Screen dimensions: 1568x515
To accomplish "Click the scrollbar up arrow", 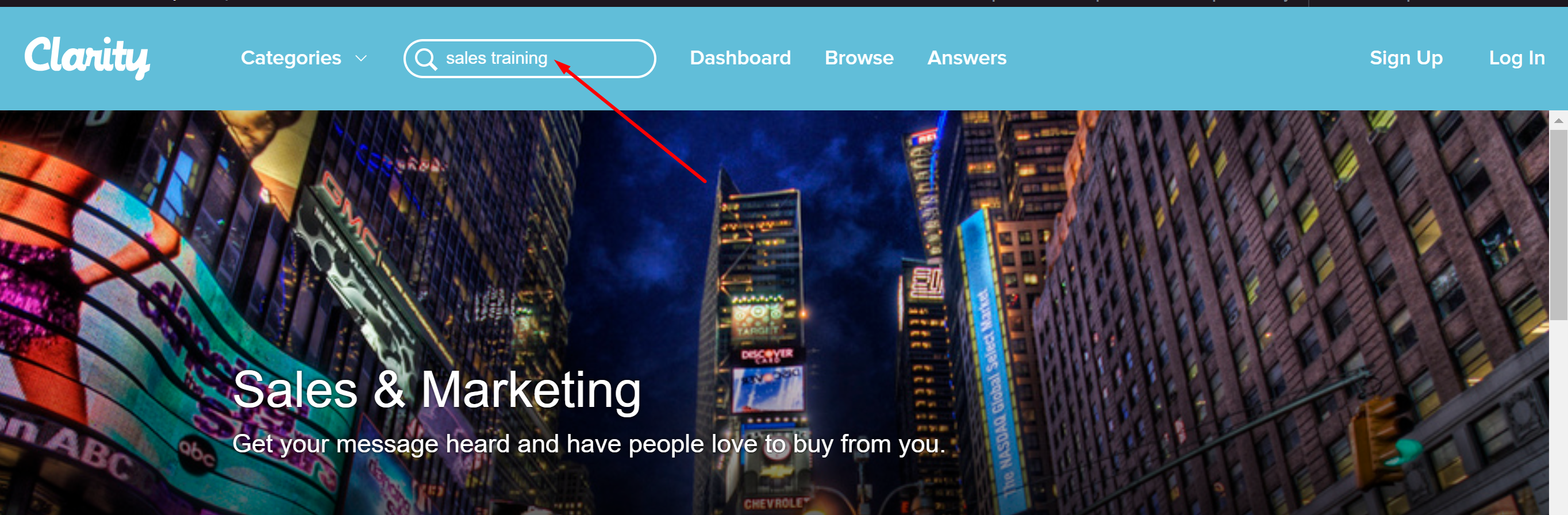I will pyautogui.click(x=1558, y=121).
